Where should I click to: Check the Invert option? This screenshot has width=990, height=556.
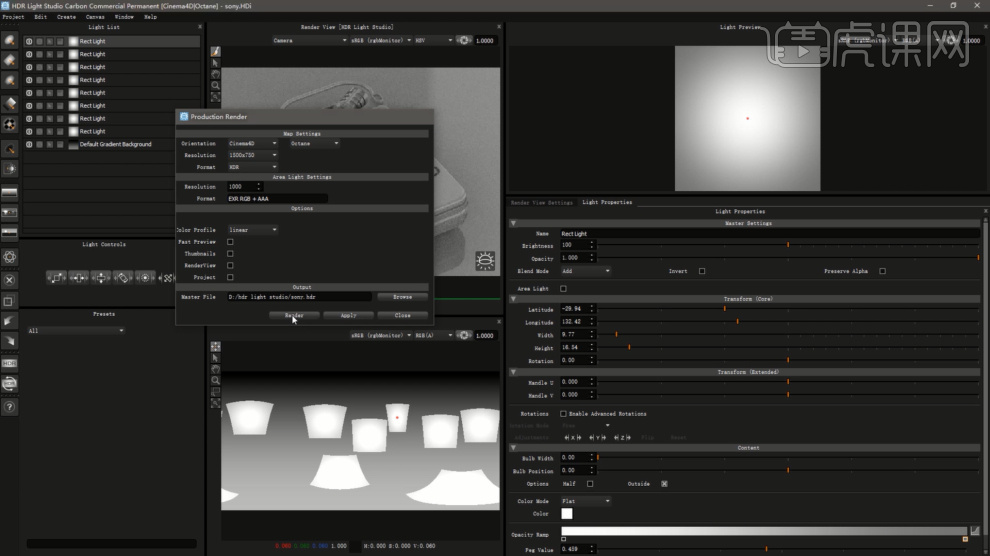coord(702,271)
